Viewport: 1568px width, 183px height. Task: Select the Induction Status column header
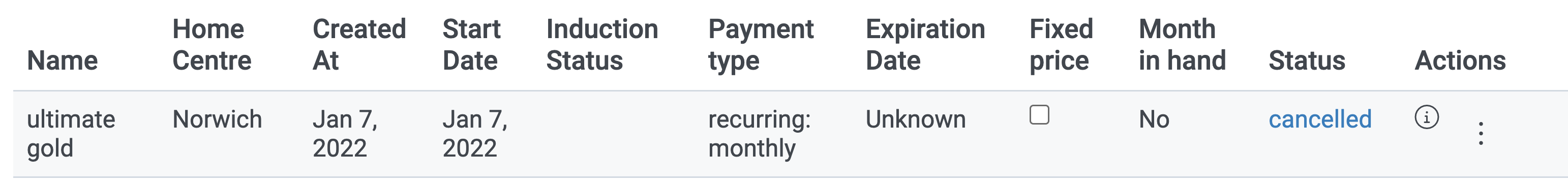click(x=602, y=44)
